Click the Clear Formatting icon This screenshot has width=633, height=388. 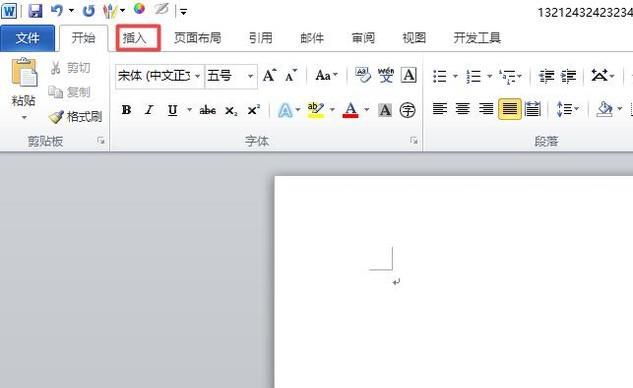click(363, 76)
